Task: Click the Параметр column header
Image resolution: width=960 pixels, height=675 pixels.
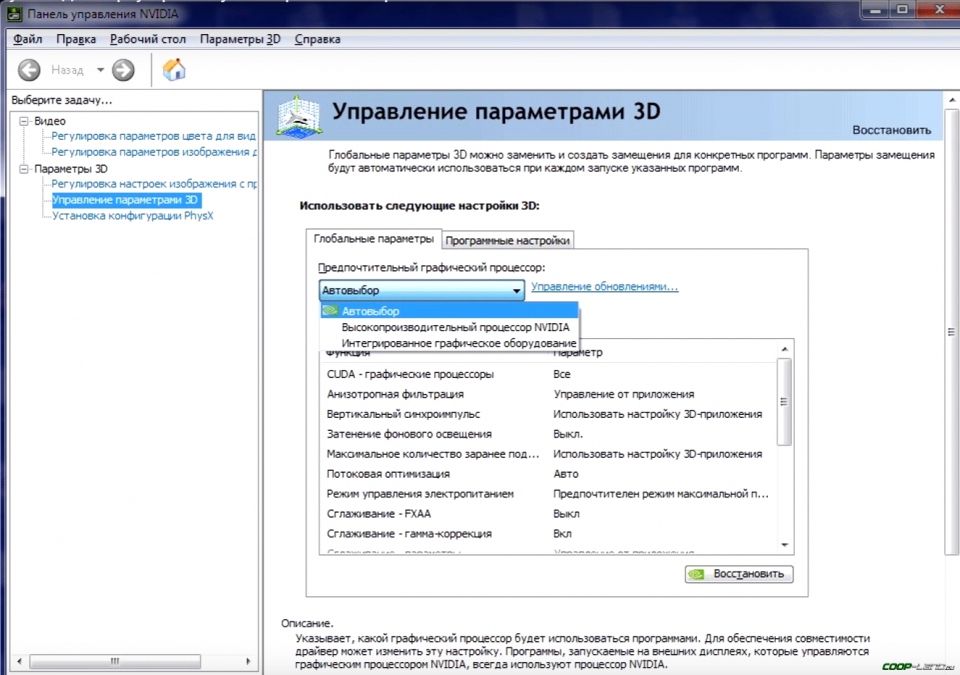Action: [578, 353]
